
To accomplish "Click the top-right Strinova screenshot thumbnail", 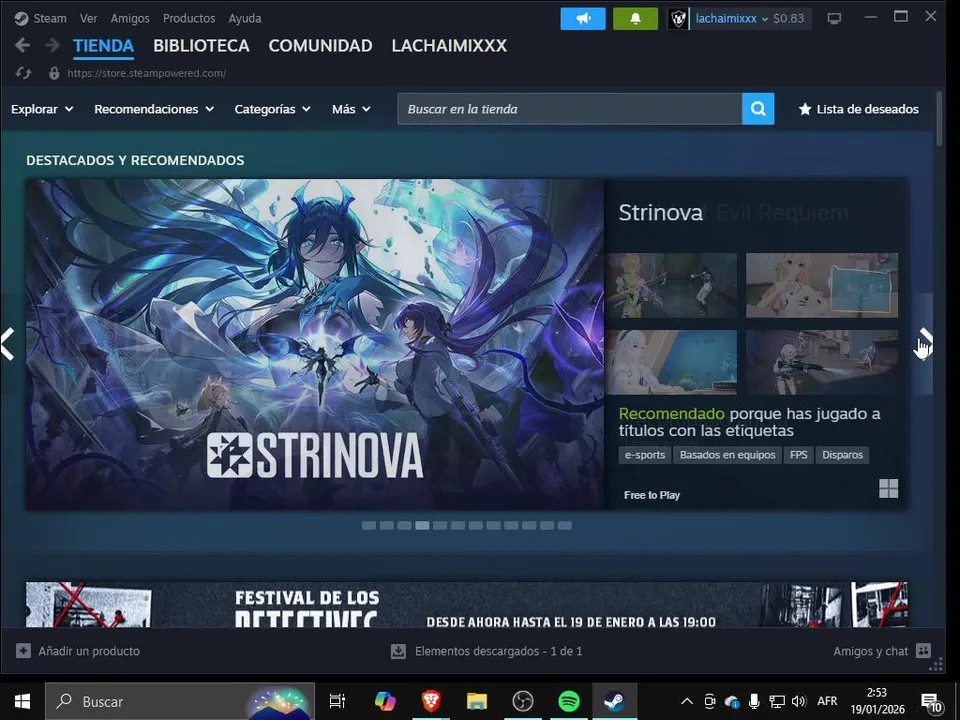I will coord(822,285).
